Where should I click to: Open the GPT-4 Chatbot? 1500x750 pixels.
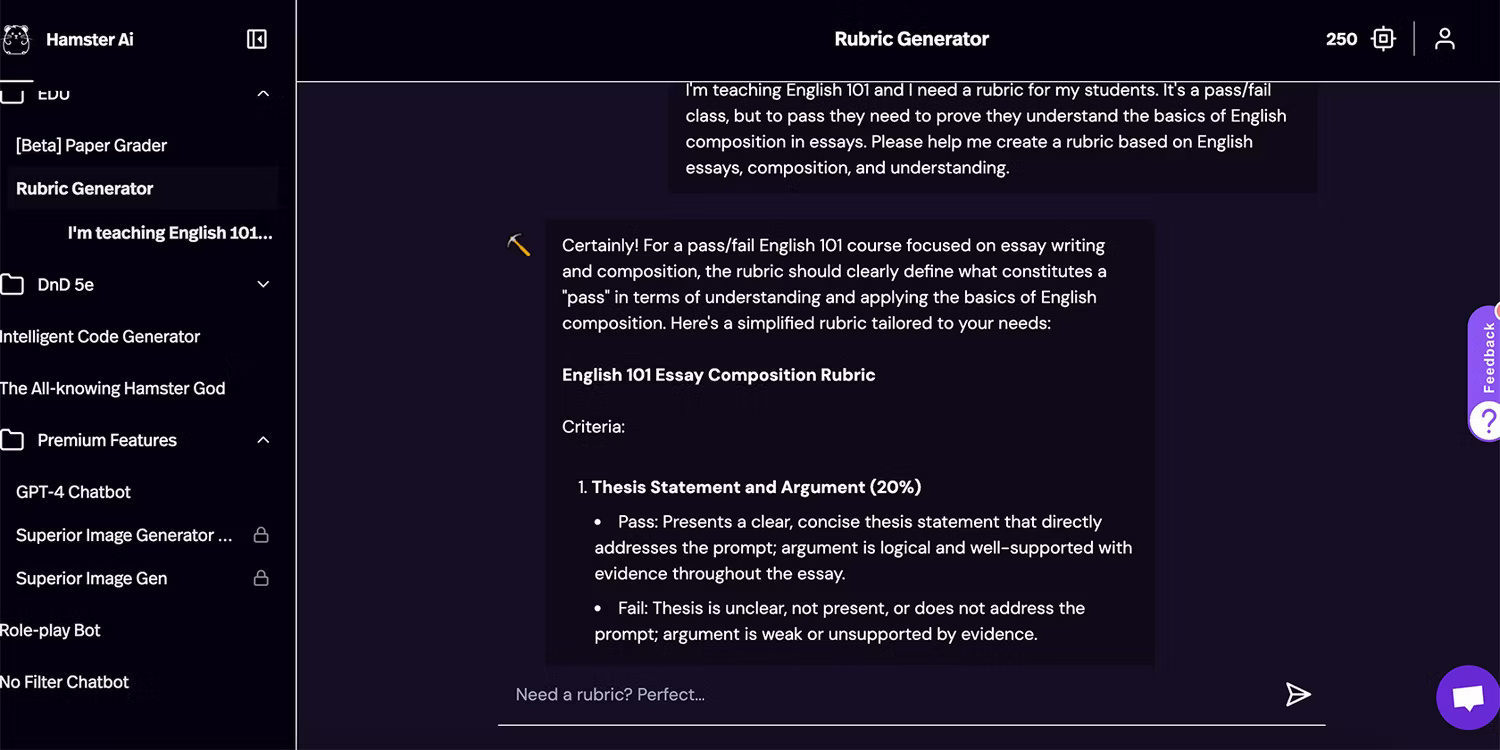click(x=73, y=492)
